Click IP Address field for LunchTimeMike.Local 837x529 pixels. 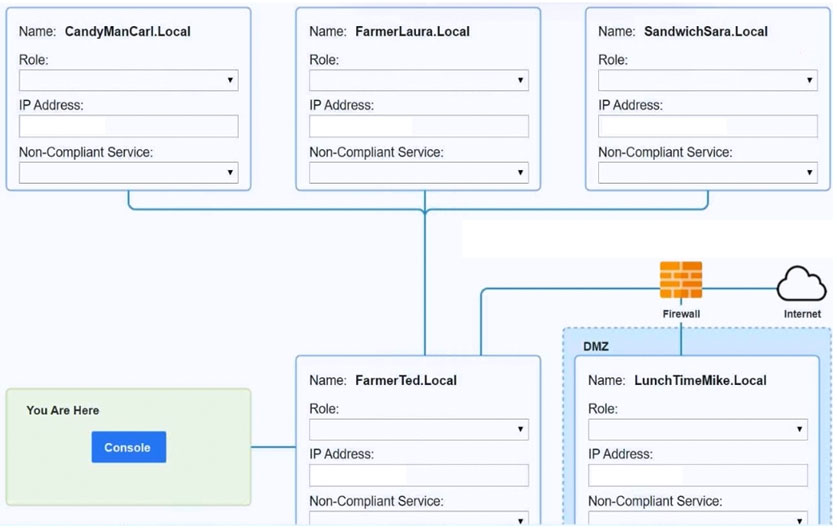pos(697,475)
